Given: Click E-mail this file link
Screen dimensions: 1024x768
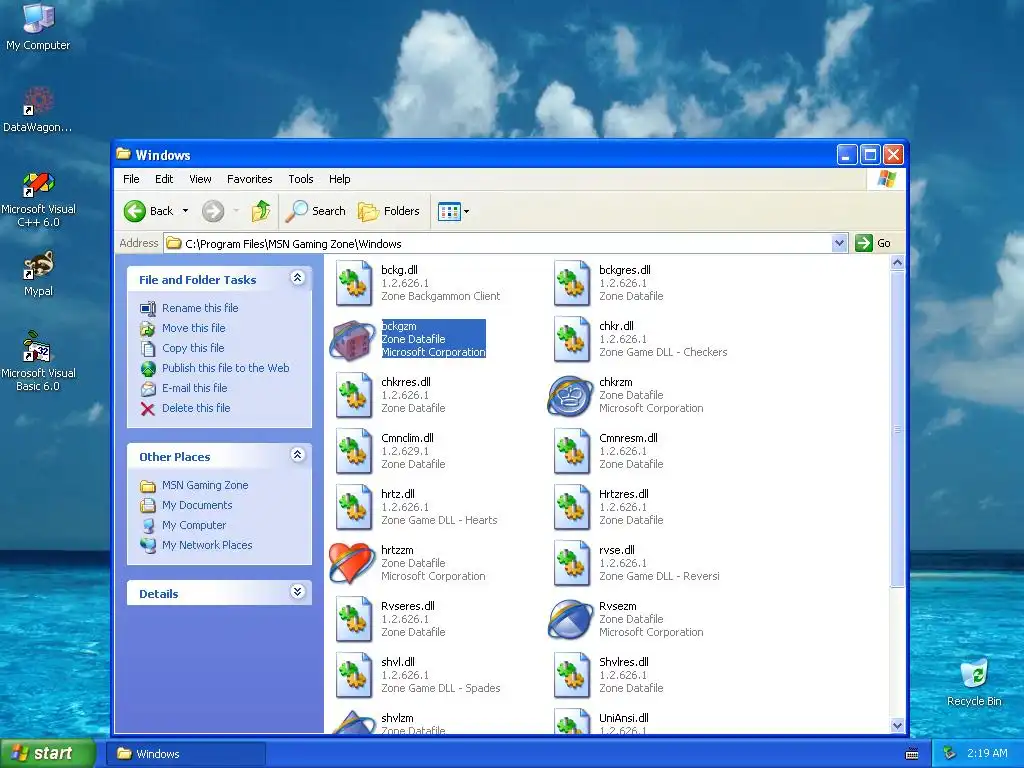Looking at the screenshot, I should pos(195,388).
